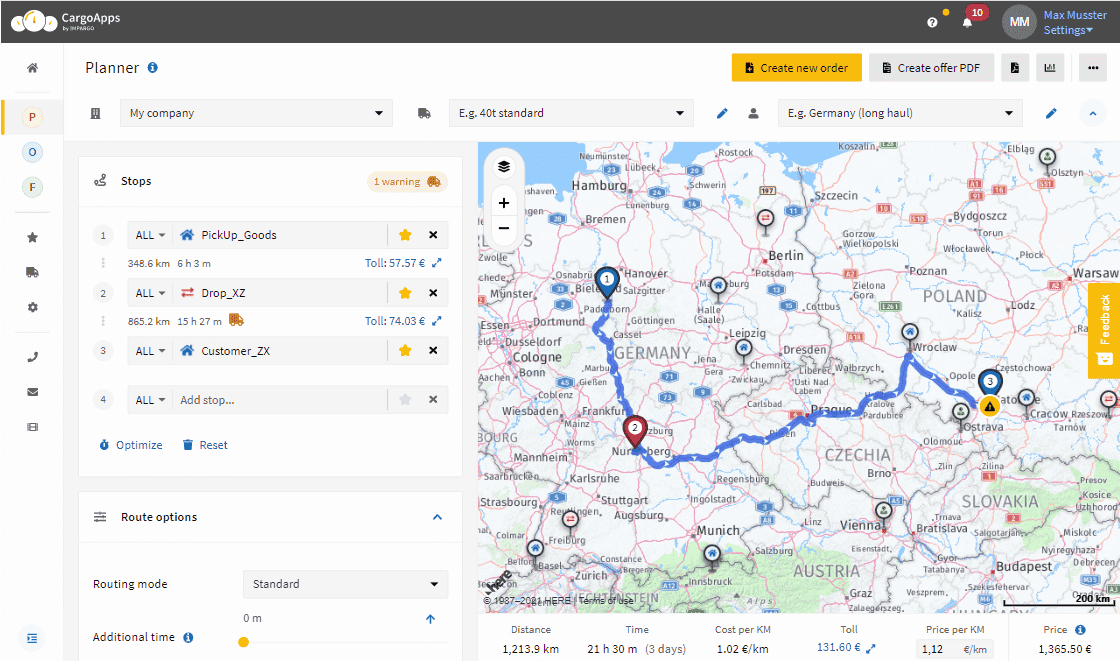Edit the vehicle profile with pencil icon

(722, 113)
